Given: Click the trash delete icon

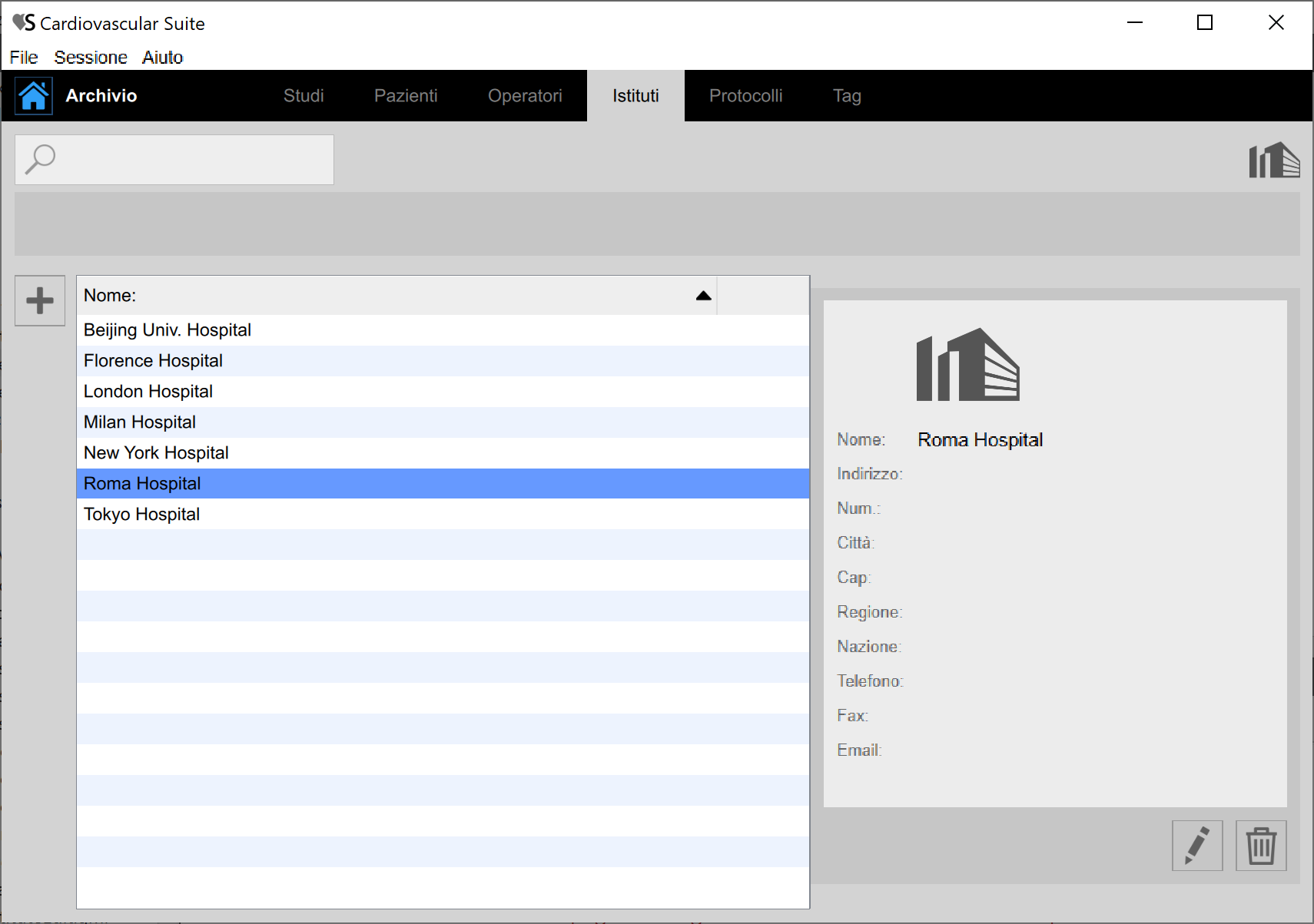Looking at the screenshot, I should coord(1260,846).
